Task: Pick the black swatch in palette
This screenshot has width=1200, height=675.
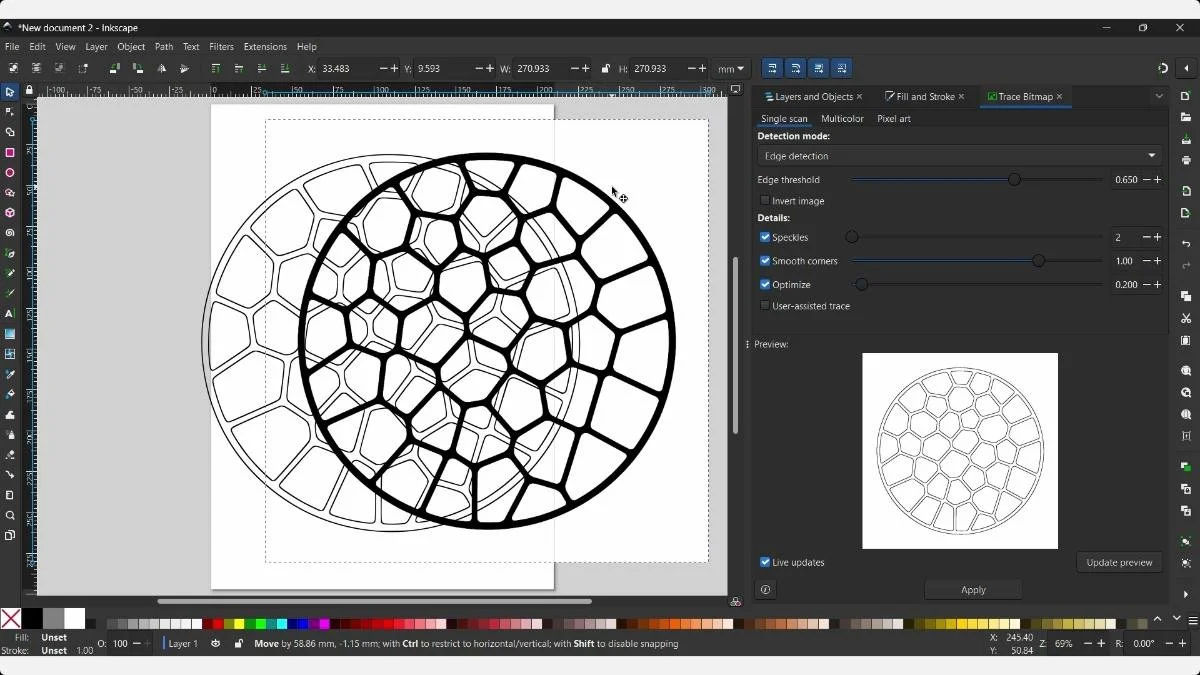Action: 33,618
